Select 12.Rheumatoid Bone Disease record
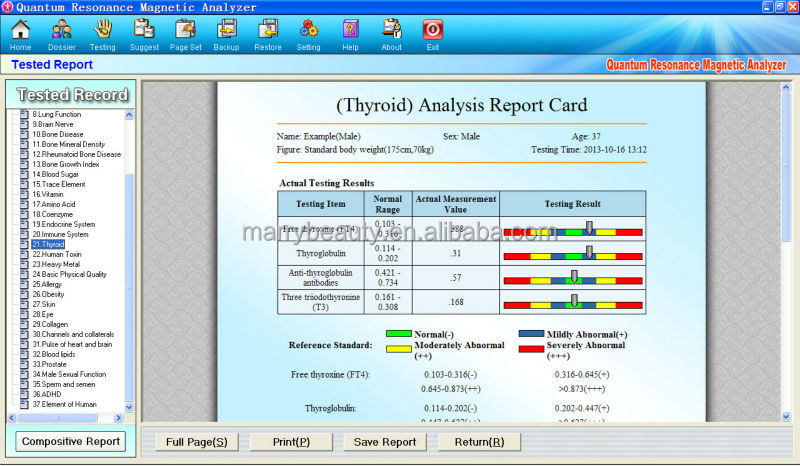 [77, 154]
